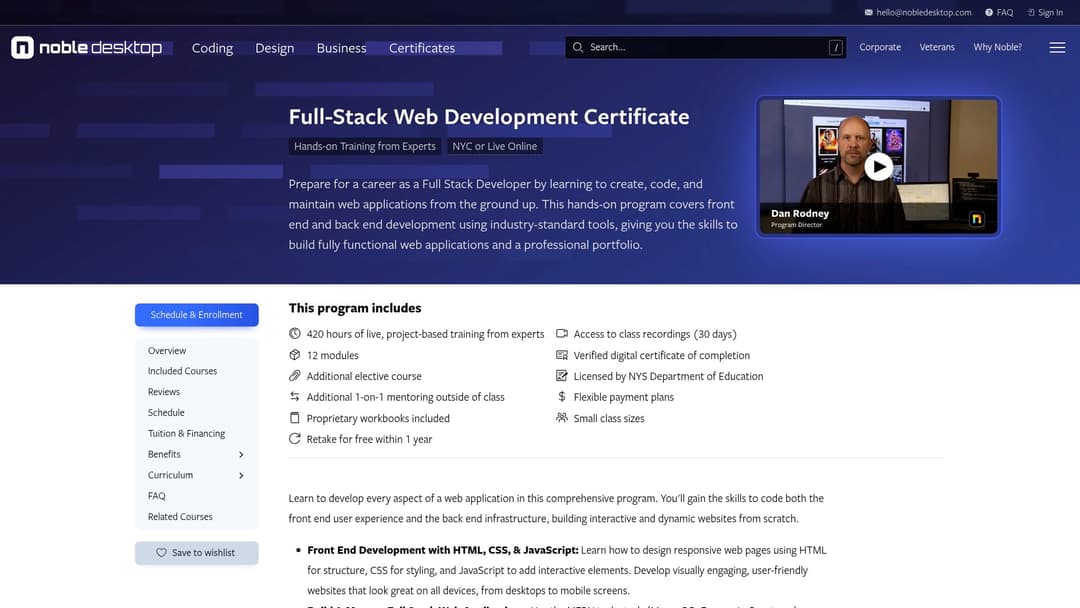Open the Business menu
1080x608 pixels.
coord(341,48)
